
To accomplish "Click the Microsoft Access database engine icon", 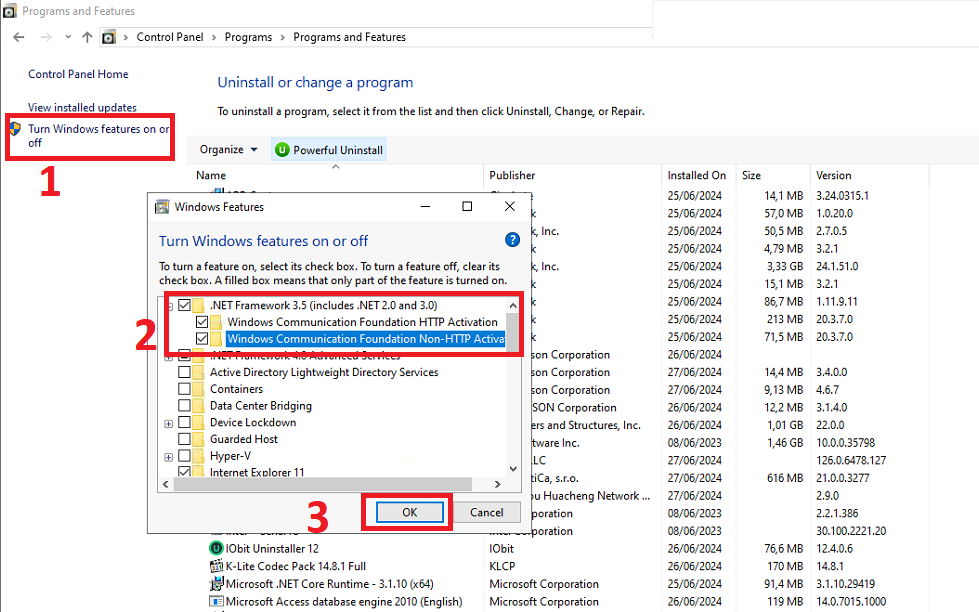I will (x=216, y=601).
